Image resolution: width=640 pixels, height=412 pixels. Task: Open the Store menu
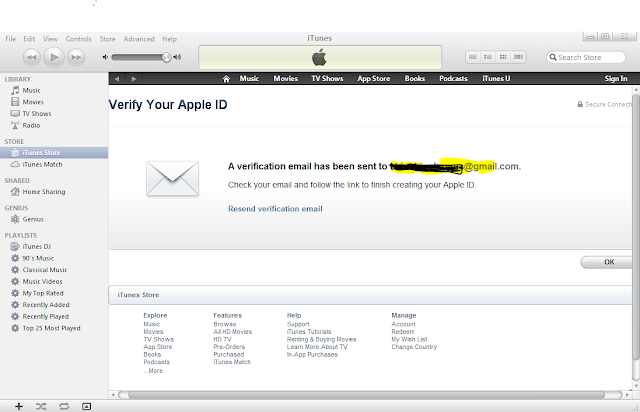pyautogui.click(x=107, y=39)
